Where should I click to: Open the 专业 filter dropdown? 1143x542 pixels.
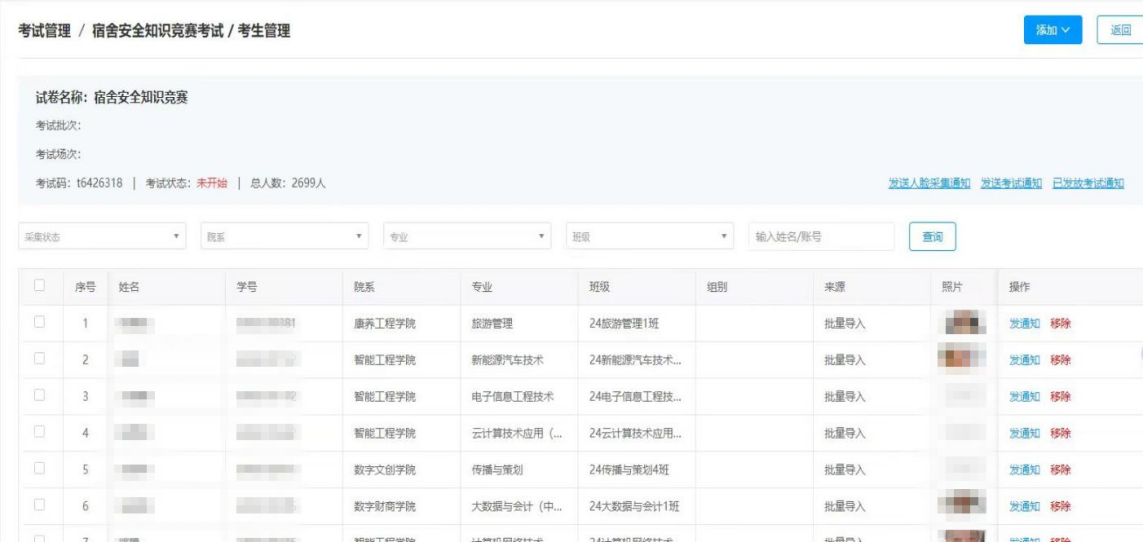coord(467,237)
